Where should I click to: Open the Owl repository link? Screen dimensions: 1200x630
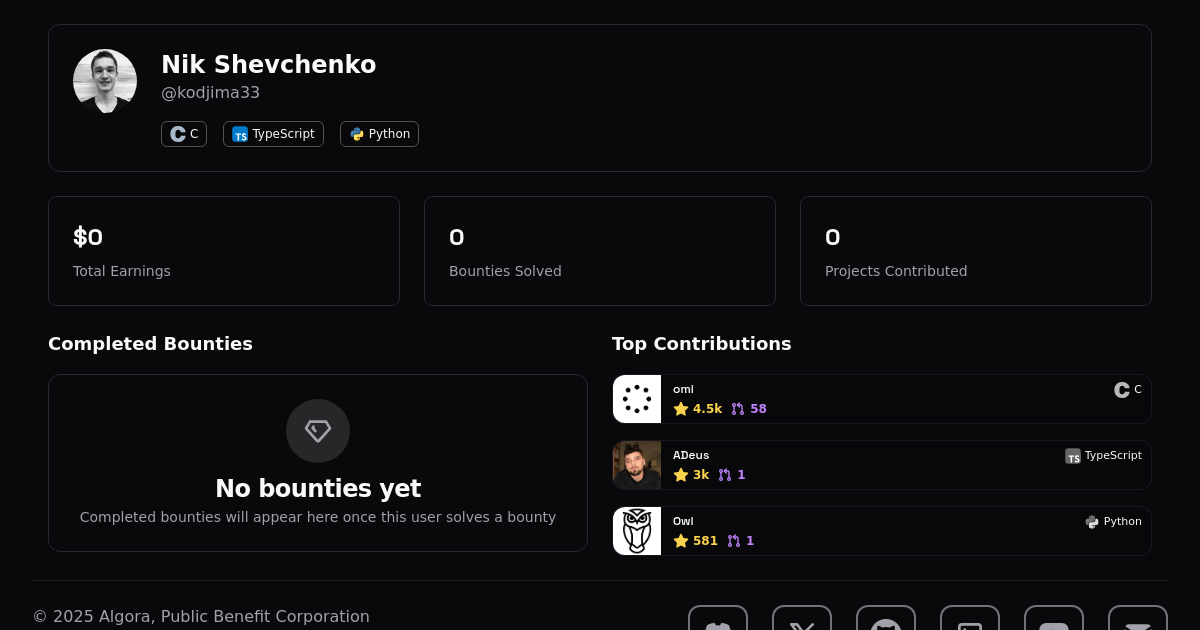(x=683, y=522)
